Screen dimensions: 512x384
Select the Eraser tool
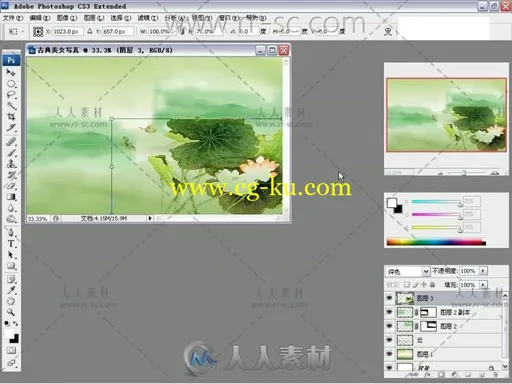point(11,186)
